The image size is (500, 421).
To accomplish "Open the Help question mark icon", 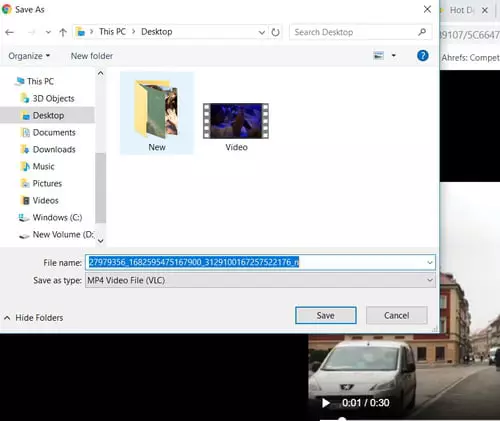I will (x=422, y=56).
